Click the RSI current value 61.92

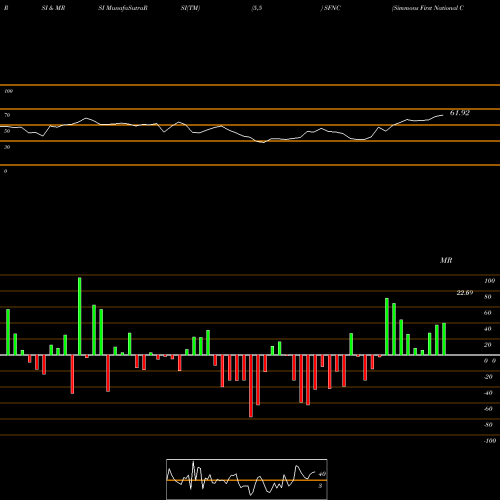tap(460, 113)
